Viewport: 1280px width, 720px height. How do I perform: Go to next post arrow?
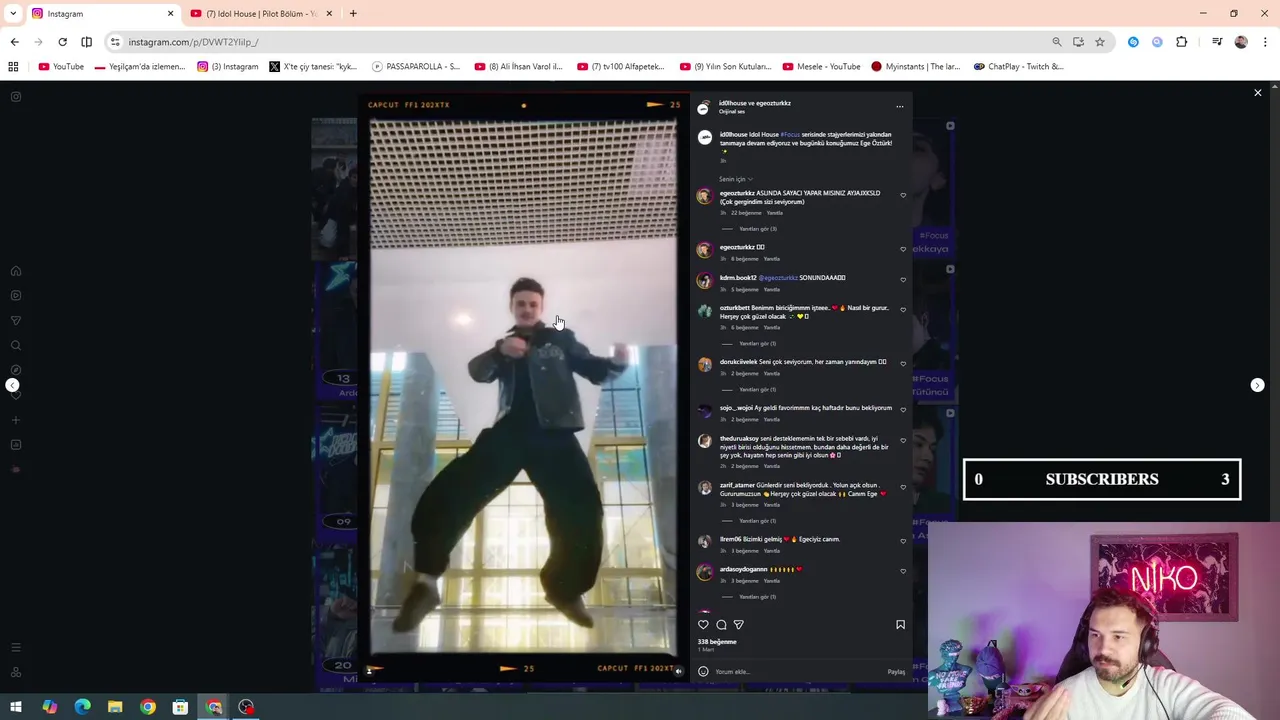(1258, 385)
